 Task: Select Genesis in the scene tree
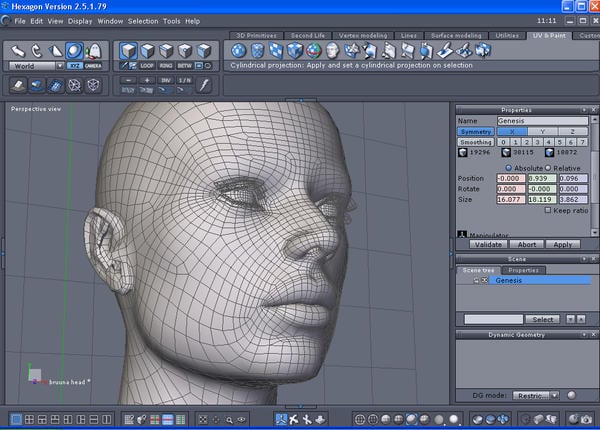pos(508,281)
